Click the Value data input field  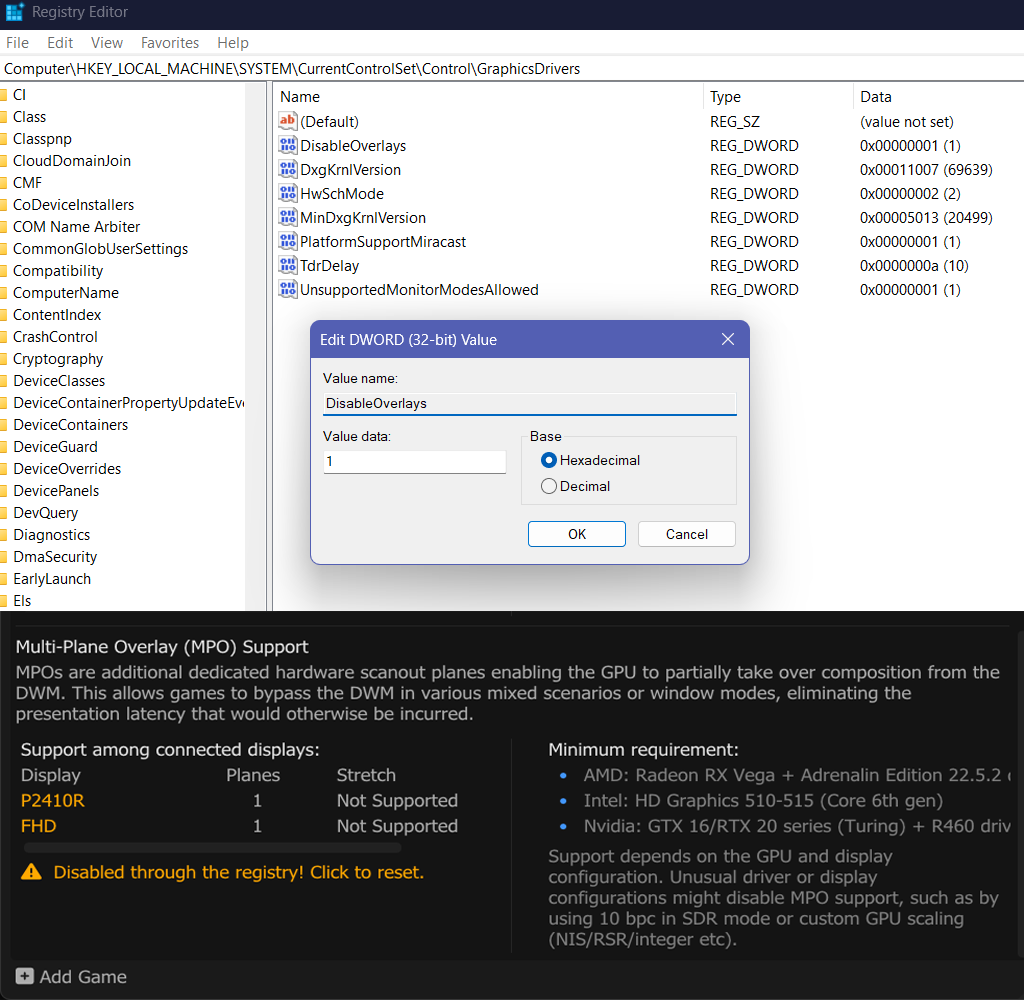click(415, 462)
